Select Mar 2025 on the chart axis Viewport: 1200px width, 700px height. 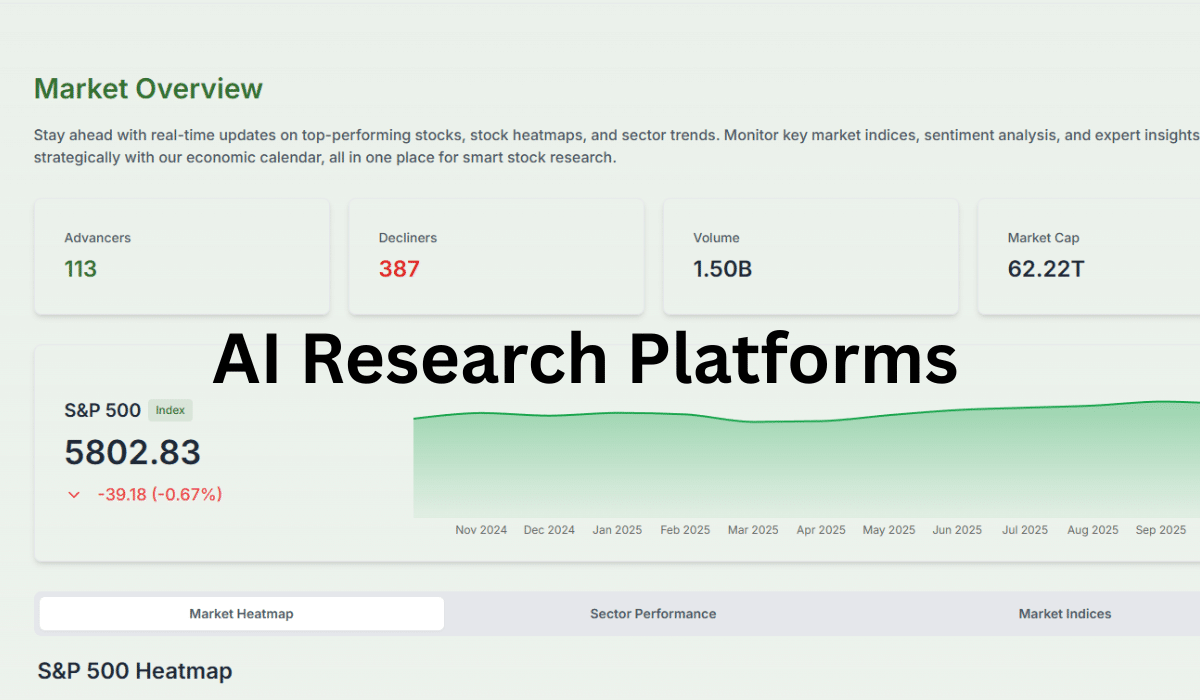753,530
